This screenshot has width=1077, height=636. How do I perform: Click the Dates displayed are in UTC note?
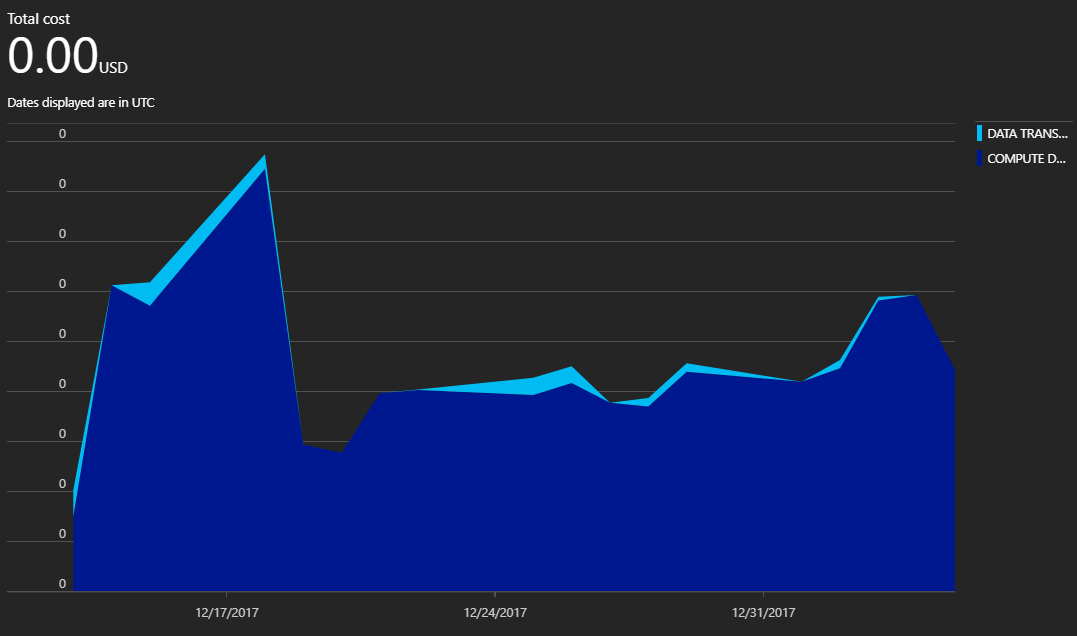pos(81,102)
